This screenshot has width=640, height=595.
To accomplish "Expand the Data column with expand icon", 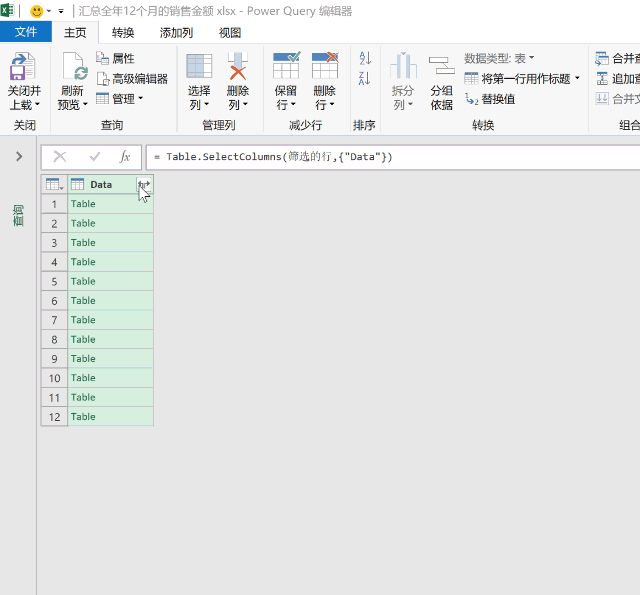I will (144, 185).
